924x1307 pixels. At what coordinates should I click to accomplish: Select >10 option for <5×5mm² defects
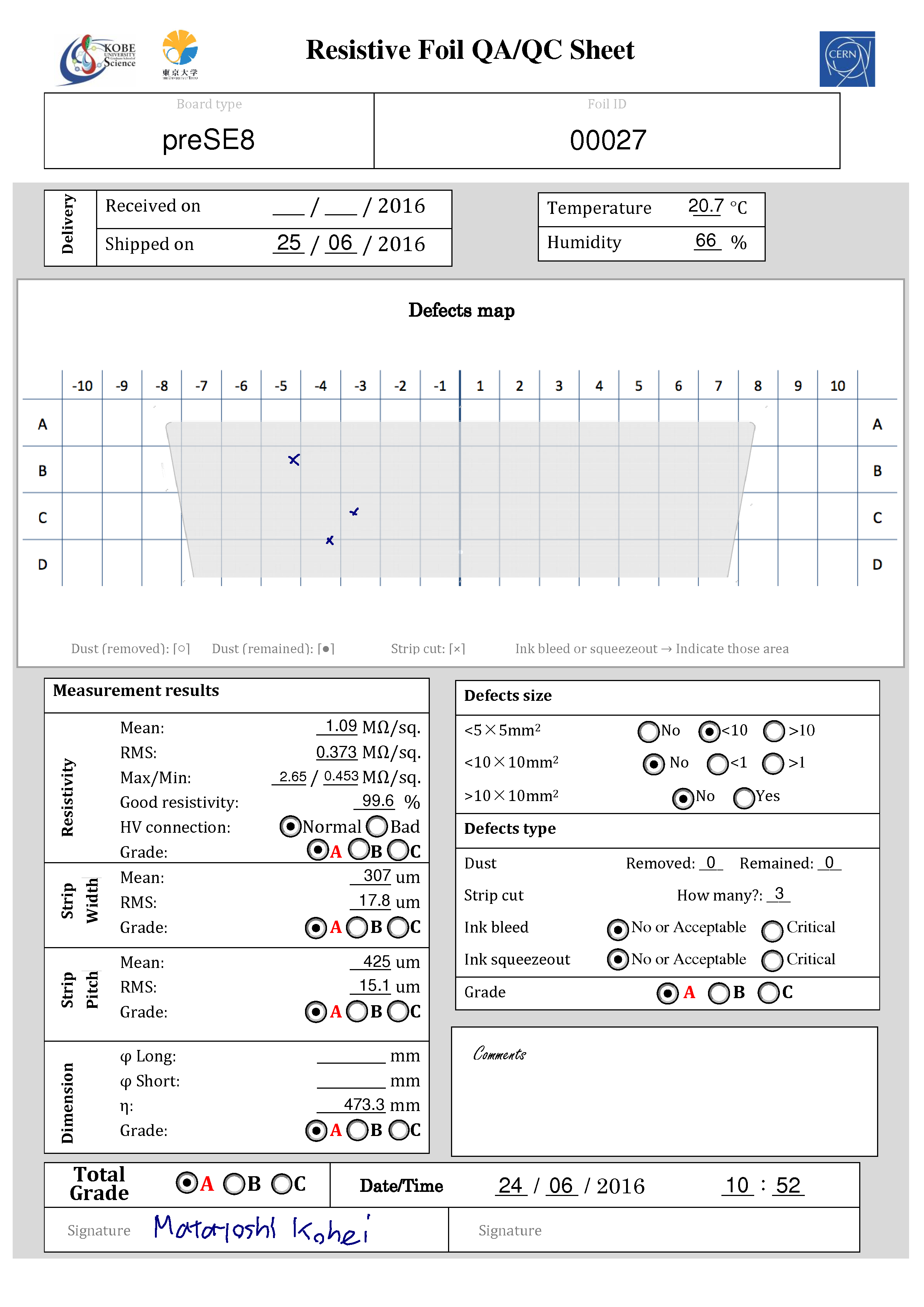[774, 731]
